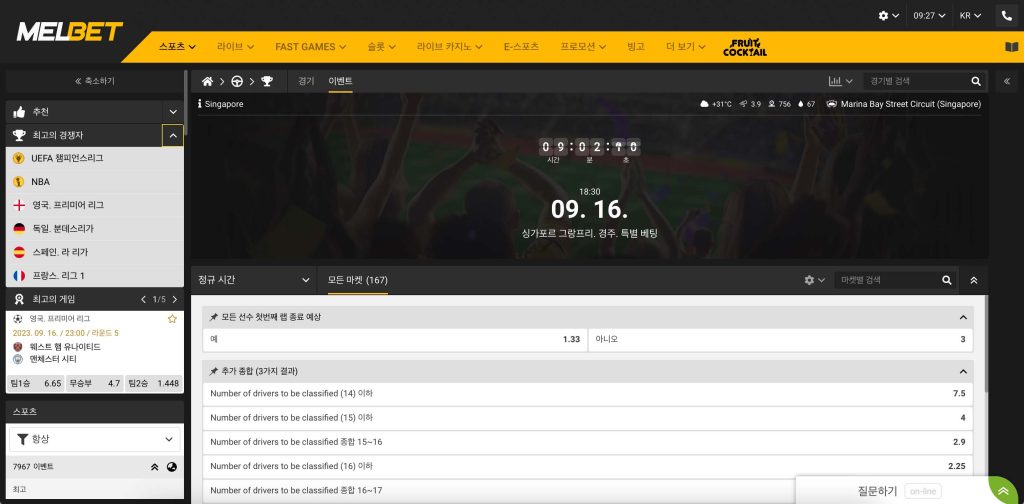
Task: Go to home via house breadcrumb icon
Action: point(207,81)
